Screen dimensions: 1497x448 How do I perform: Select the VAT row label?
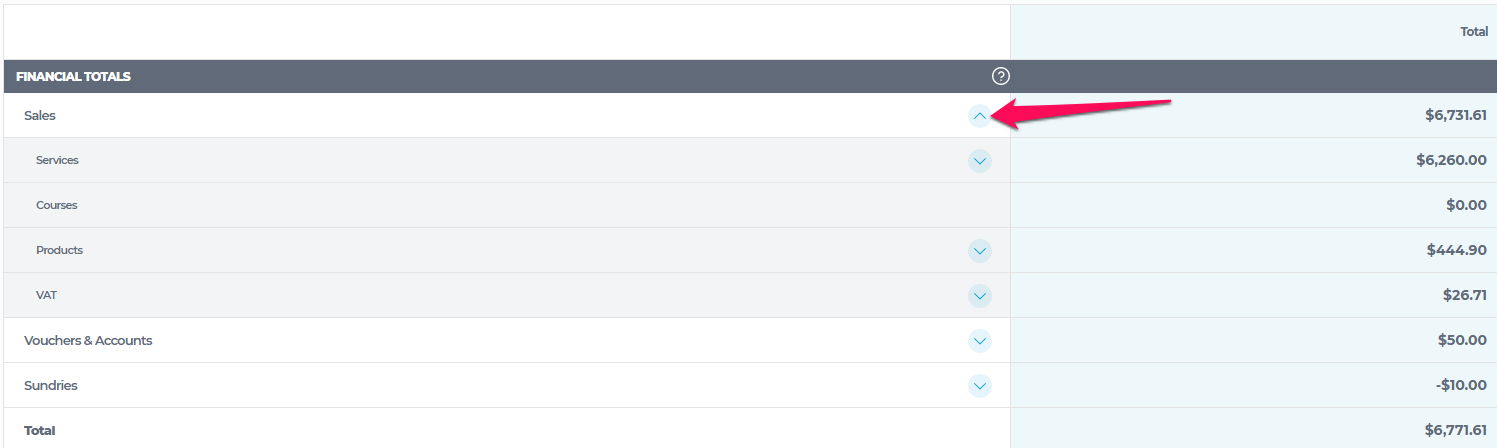(x=46, y=296)
